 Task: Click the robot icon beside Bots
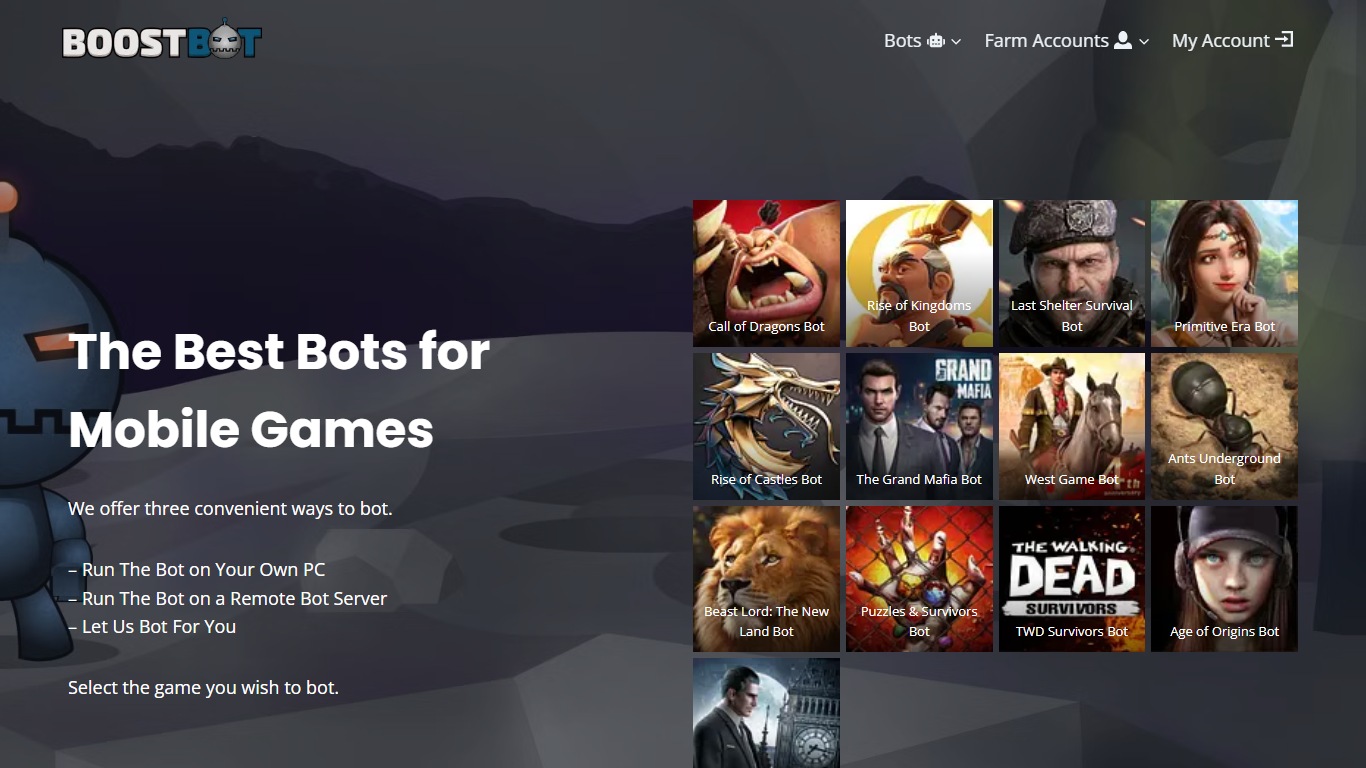click(x=936, y=41)
